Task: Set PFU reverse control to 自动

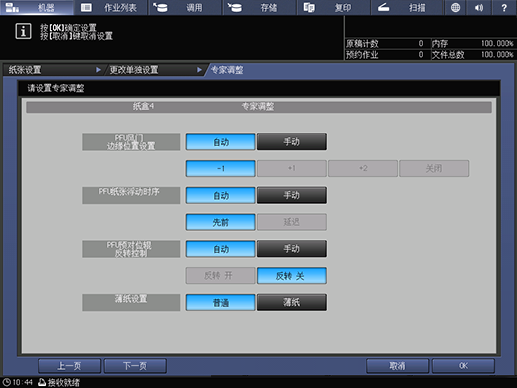Action: 221,249
